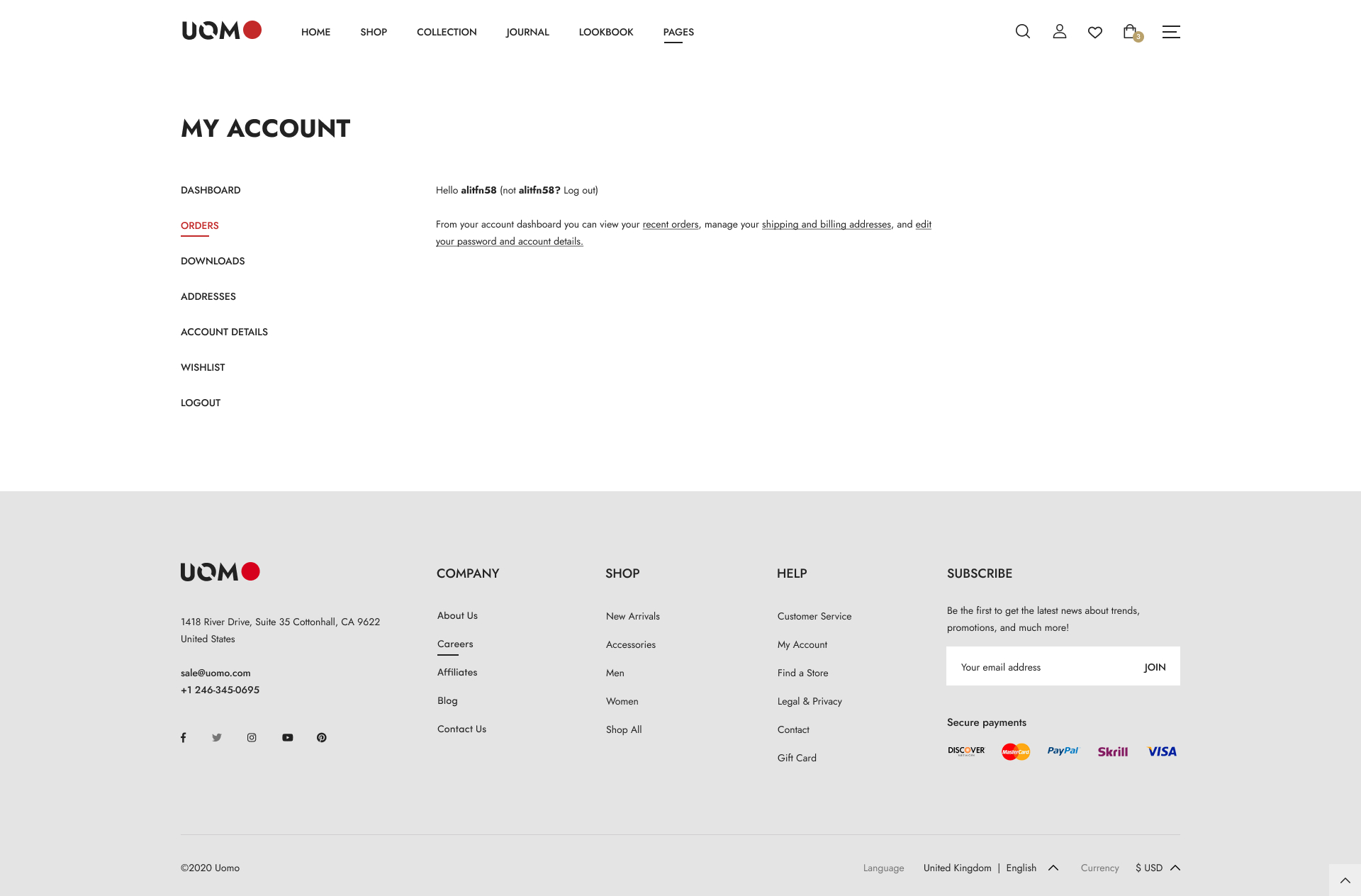Click the Log out link in greeting

pos(579,190)
